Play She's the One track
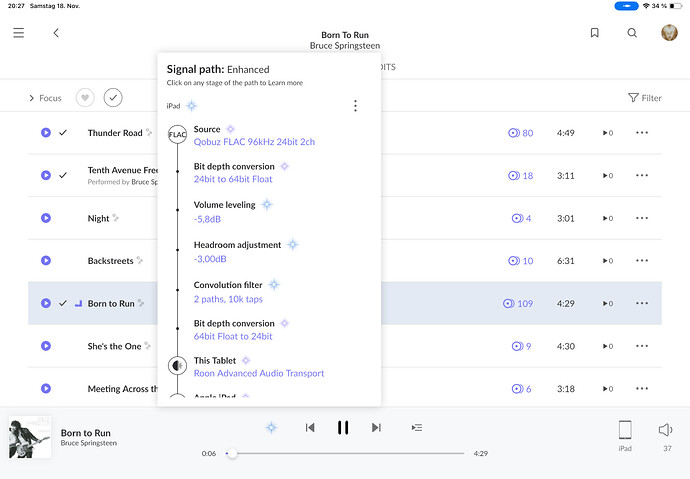 (x=46, y=346)
